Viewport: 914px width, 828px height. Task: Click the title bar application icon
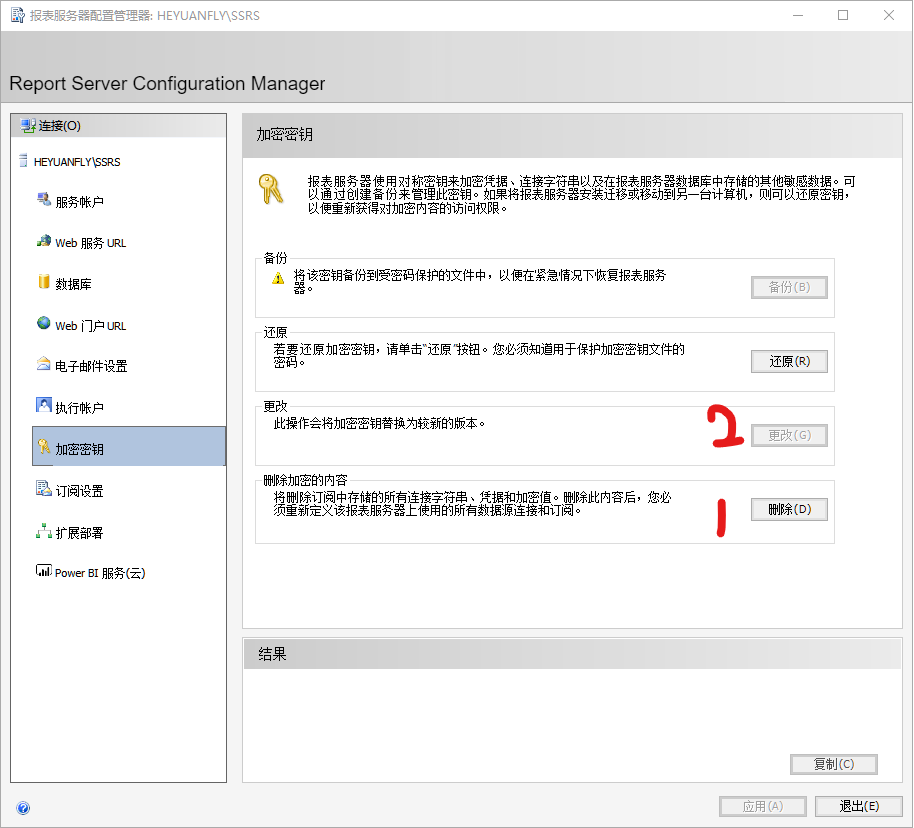click(x=17, y=15)
